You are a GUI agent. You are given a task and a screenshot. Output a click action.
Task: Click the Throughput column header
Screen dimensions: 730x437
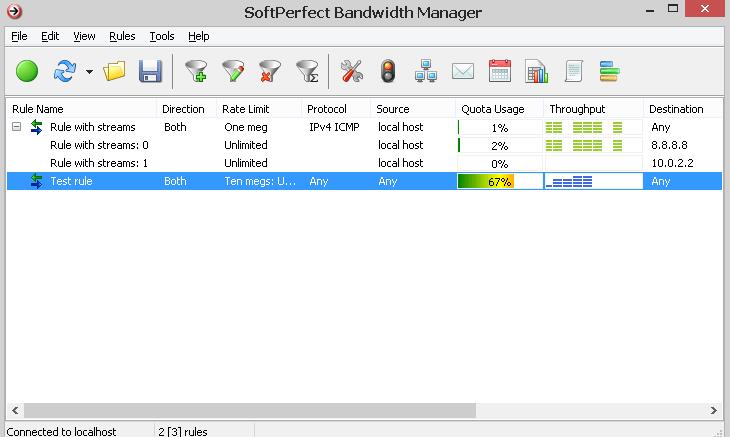(594, 109)
